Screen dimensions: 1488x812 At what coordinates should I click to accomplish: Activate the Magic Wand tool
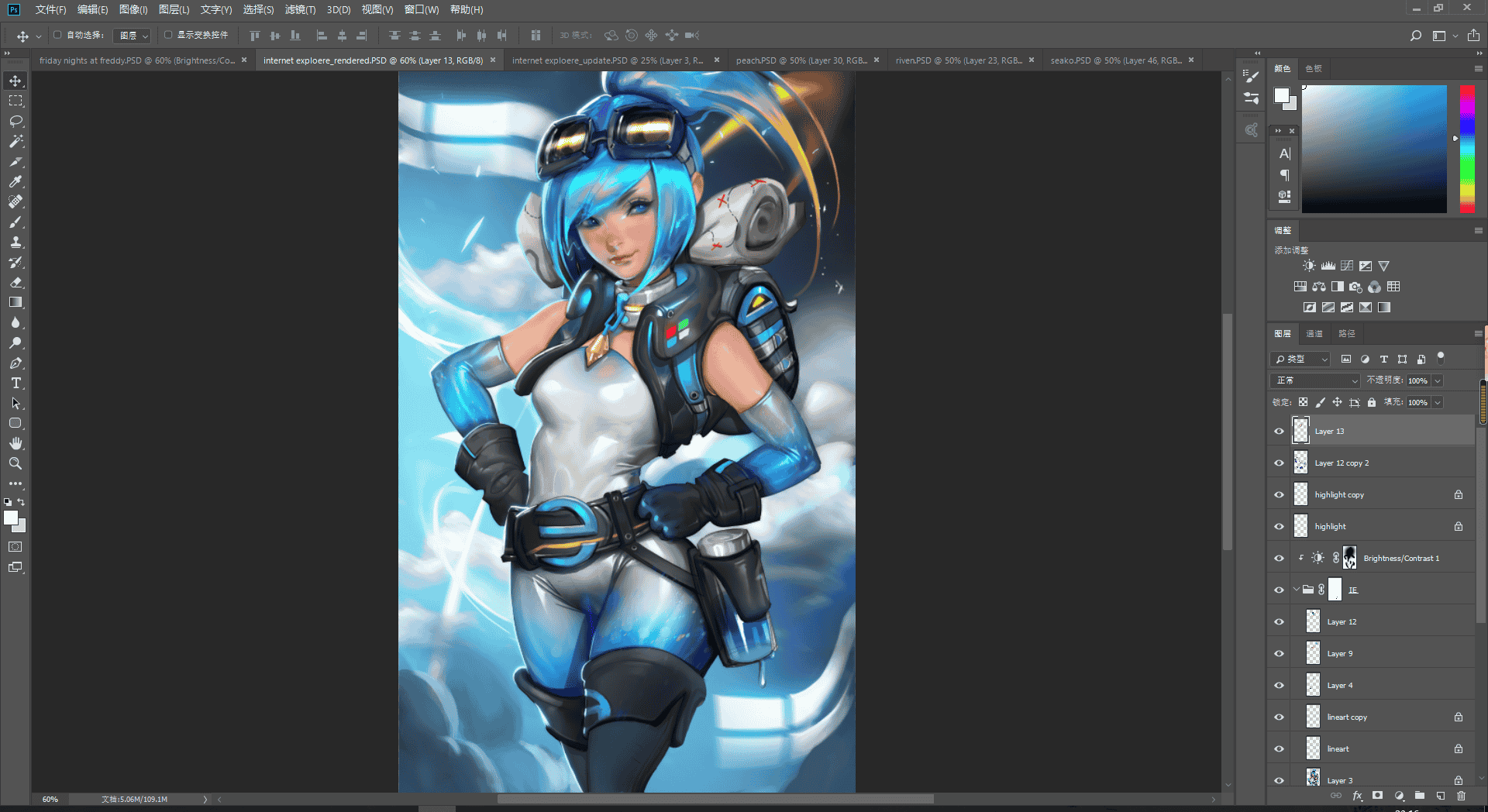(x=15, y=141)
